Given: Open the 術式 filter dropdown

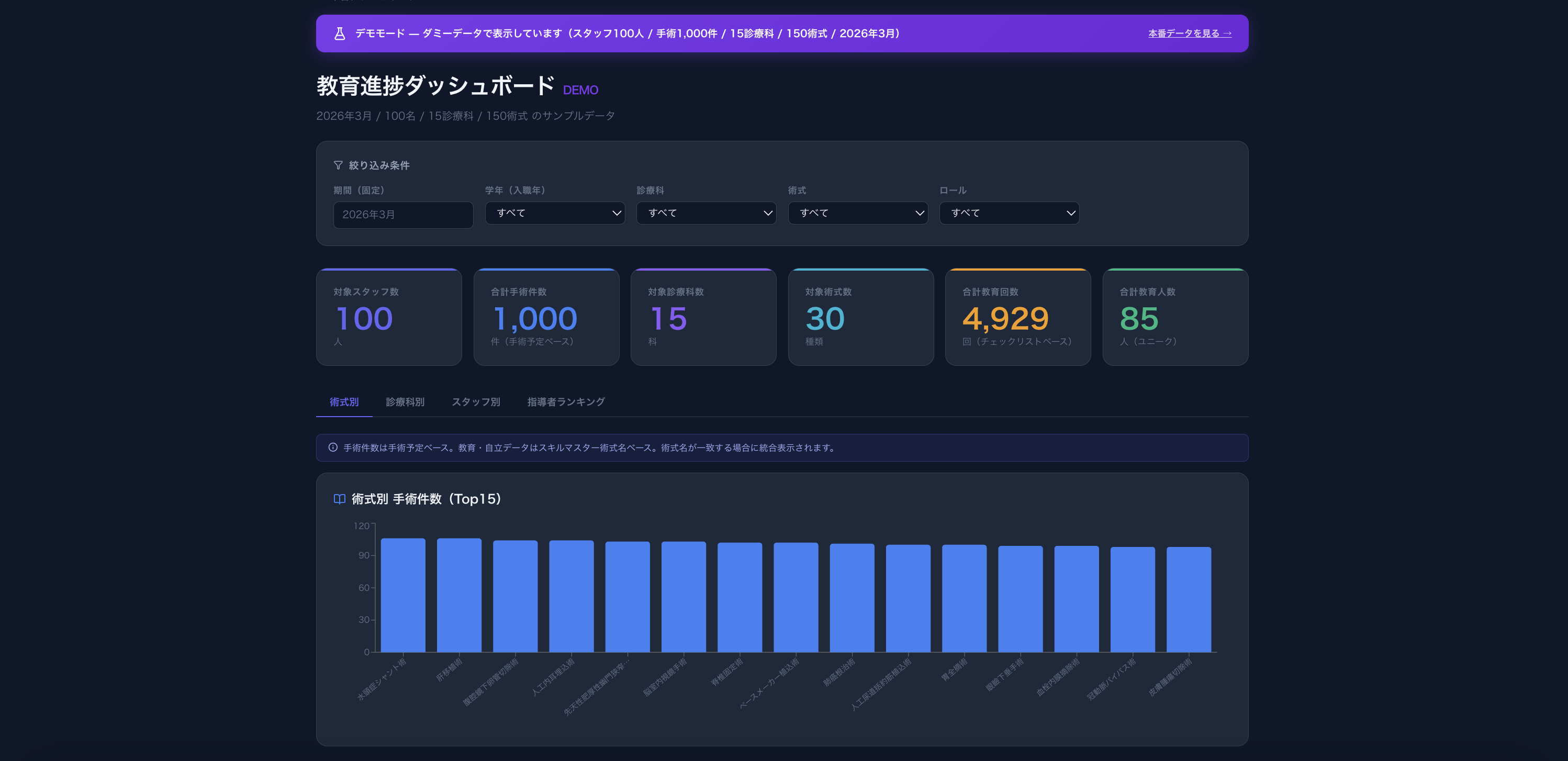Looking at the screenshot, I should coord(858,213).
